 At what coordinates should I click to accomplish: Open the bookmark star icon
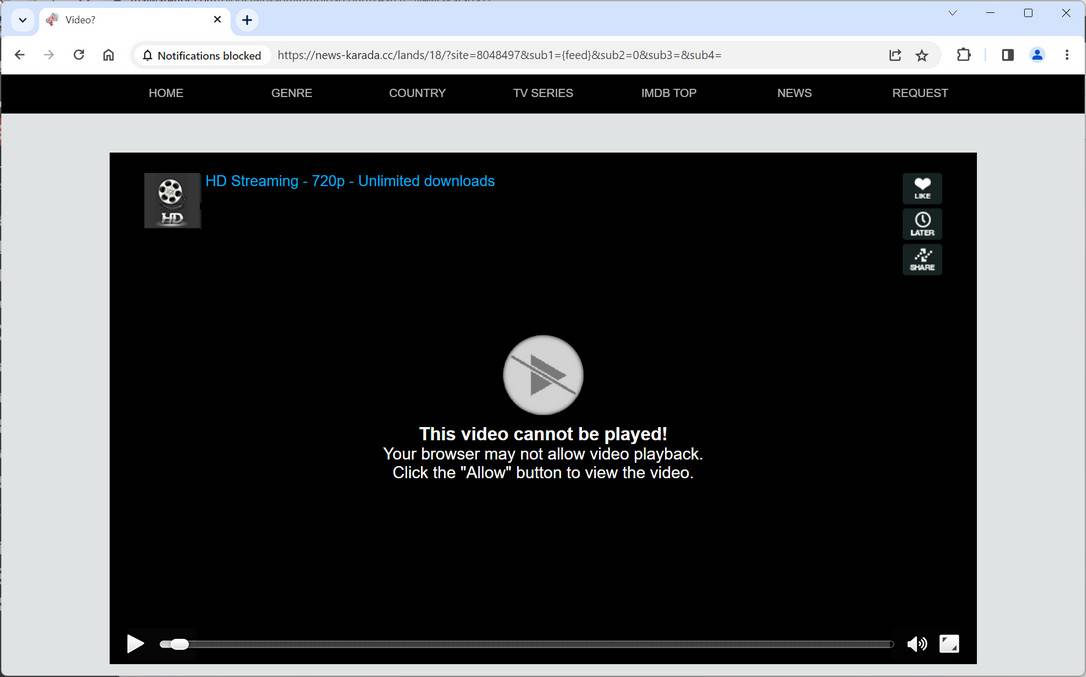click(x=921, y=55)
